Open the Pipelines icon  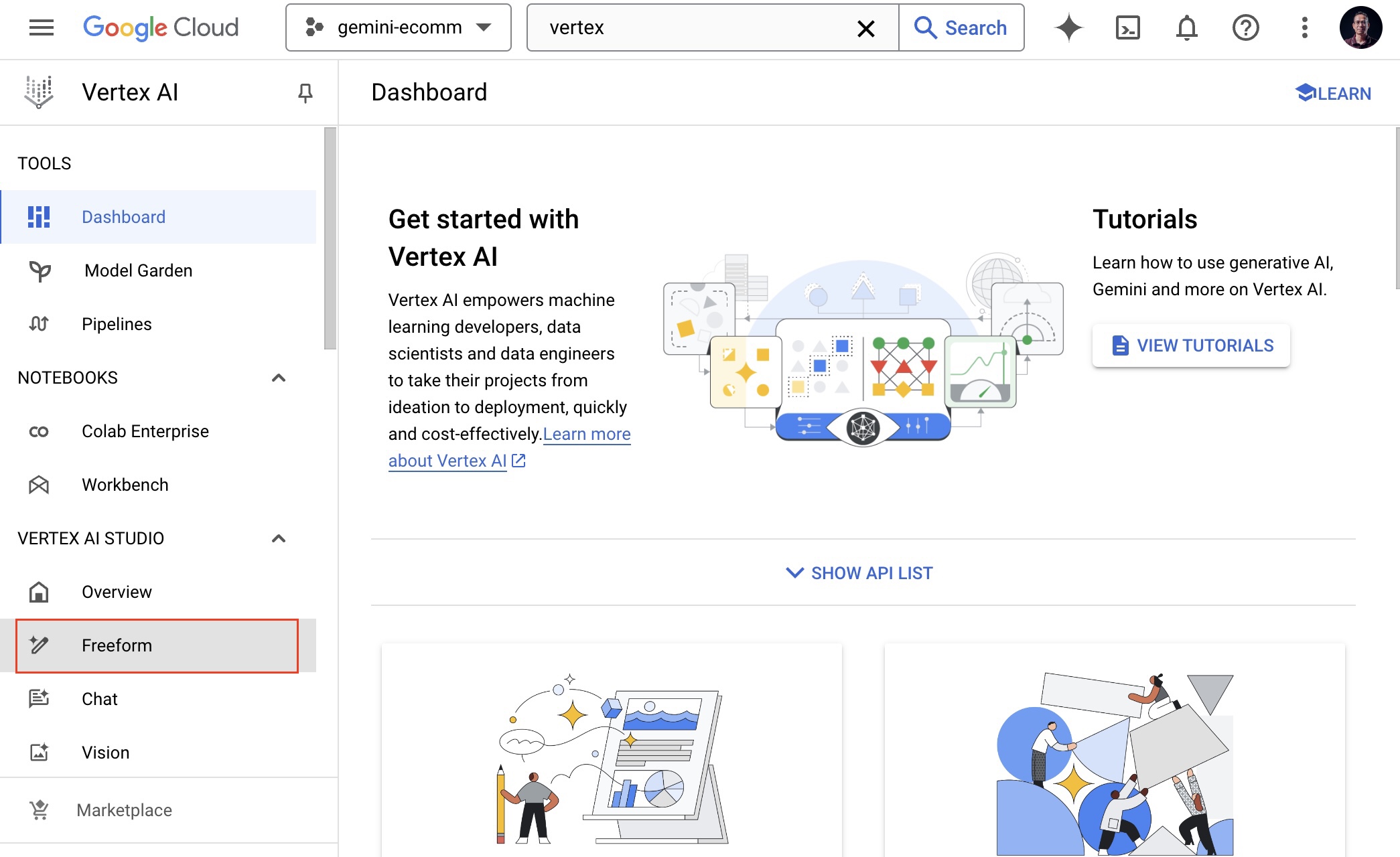40,324
